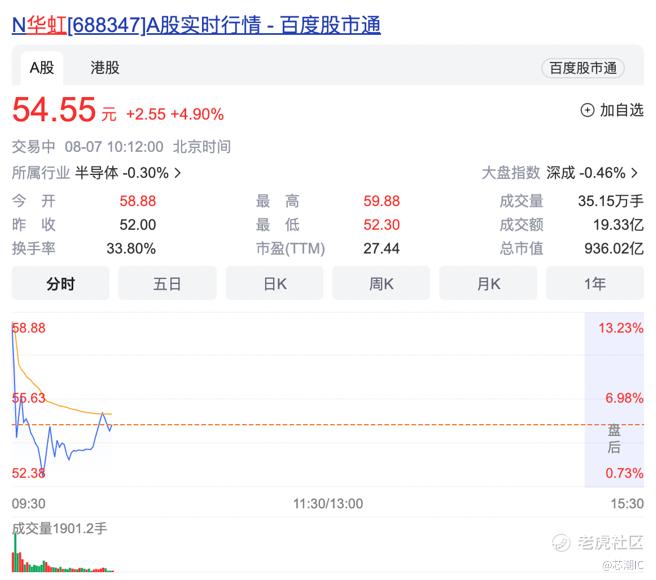Click the 加自选 label text
656x580 pixels.
point(622,110)
